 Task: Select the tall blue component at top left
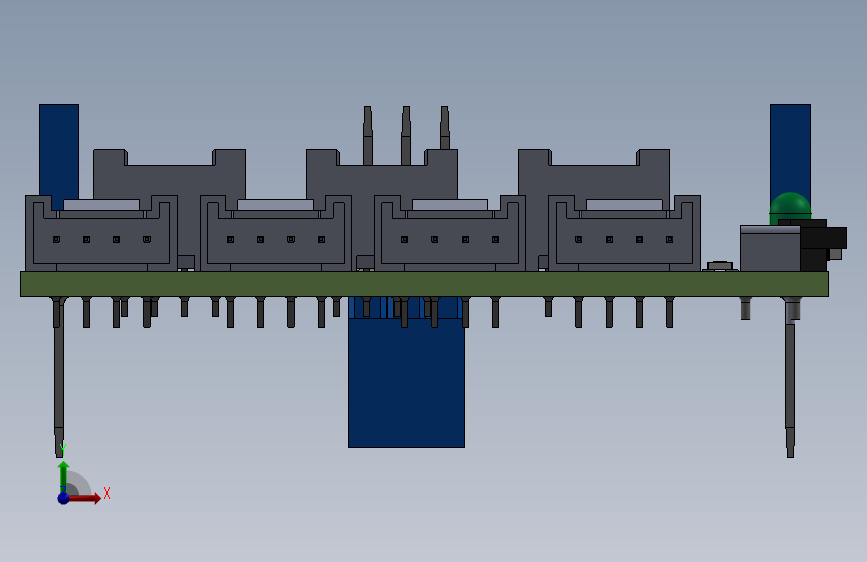point(59,156)
